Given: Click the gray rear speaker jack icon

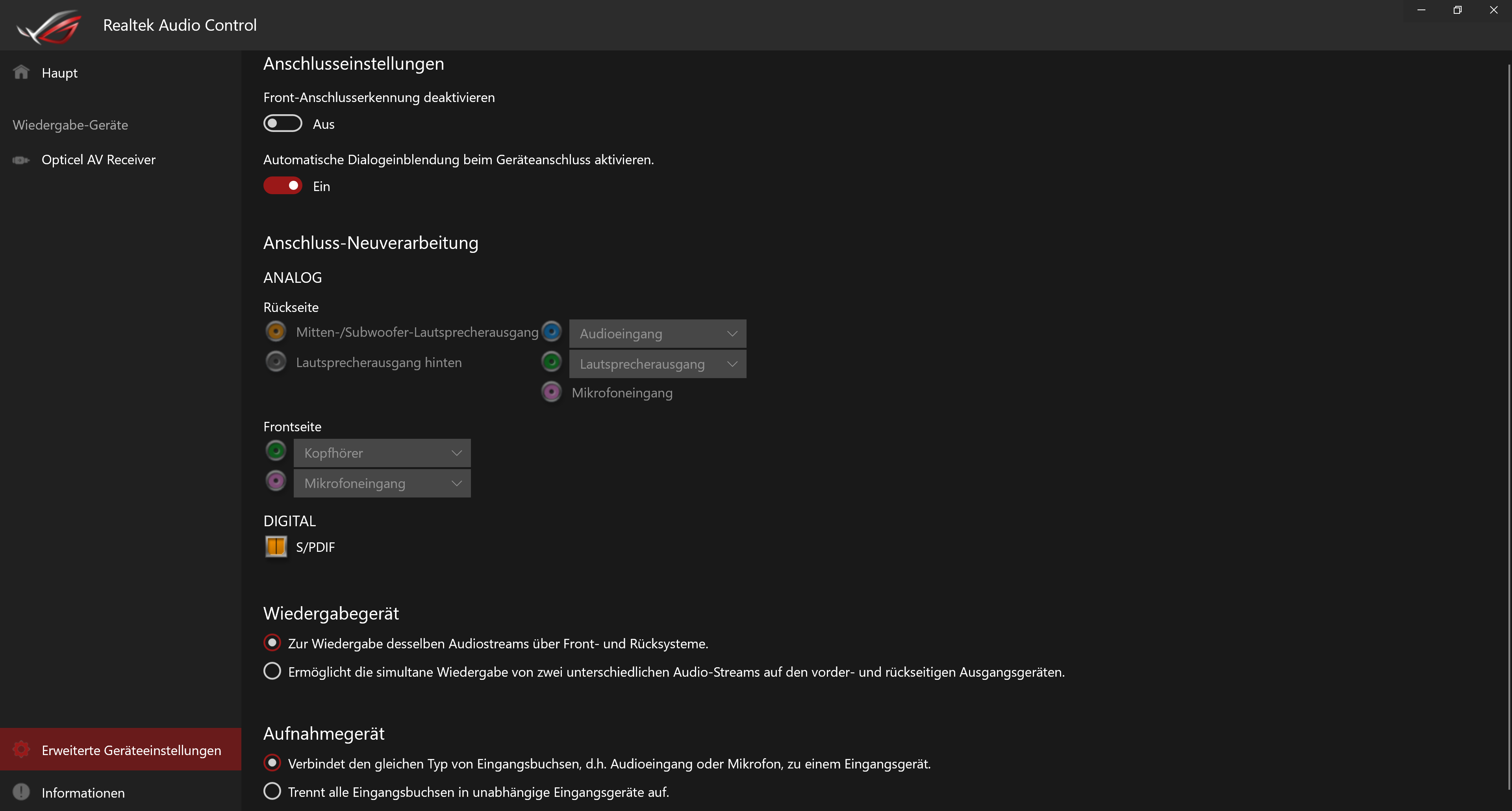Looking at the screenshot, I should click(276, 362).
